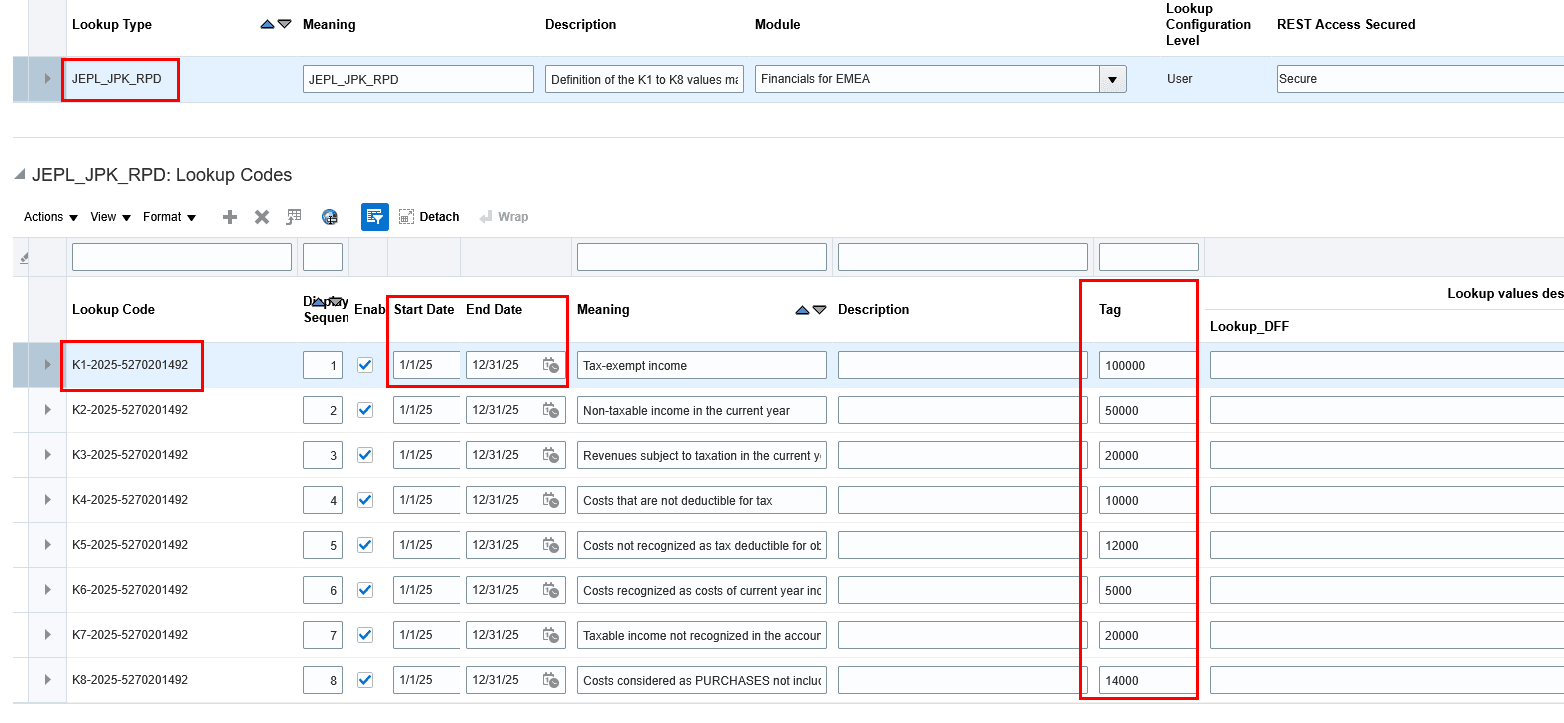Click the globe translation editor icon
The height and width of the screenshot is (723, 1564).
(x=330, y=217)
